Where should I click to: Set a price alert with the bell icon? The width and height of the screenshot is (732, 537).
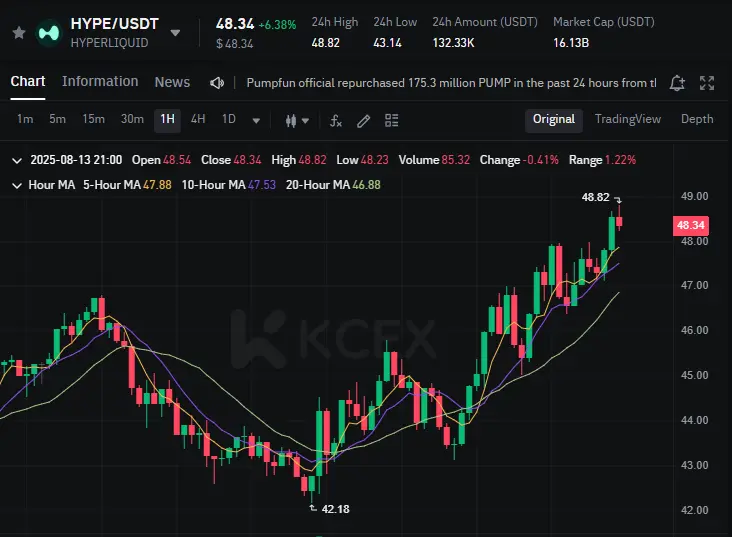click(x=677, y=83)
